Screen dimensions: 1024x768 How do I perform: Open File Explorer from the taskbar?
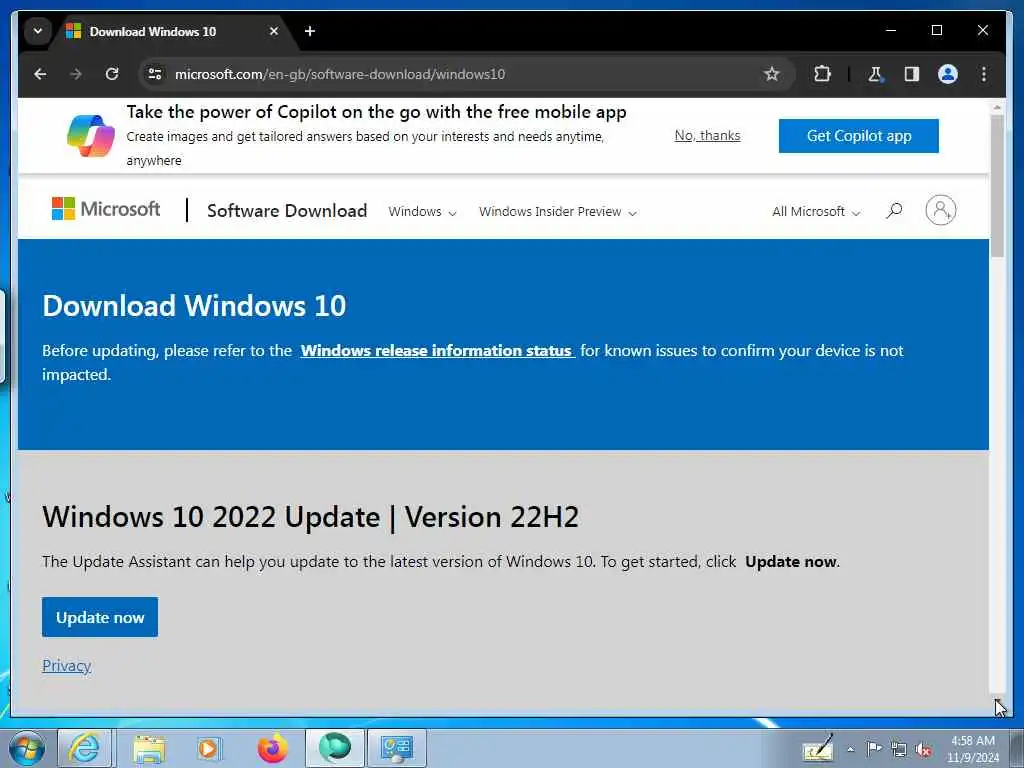click(x=149, y=748)
